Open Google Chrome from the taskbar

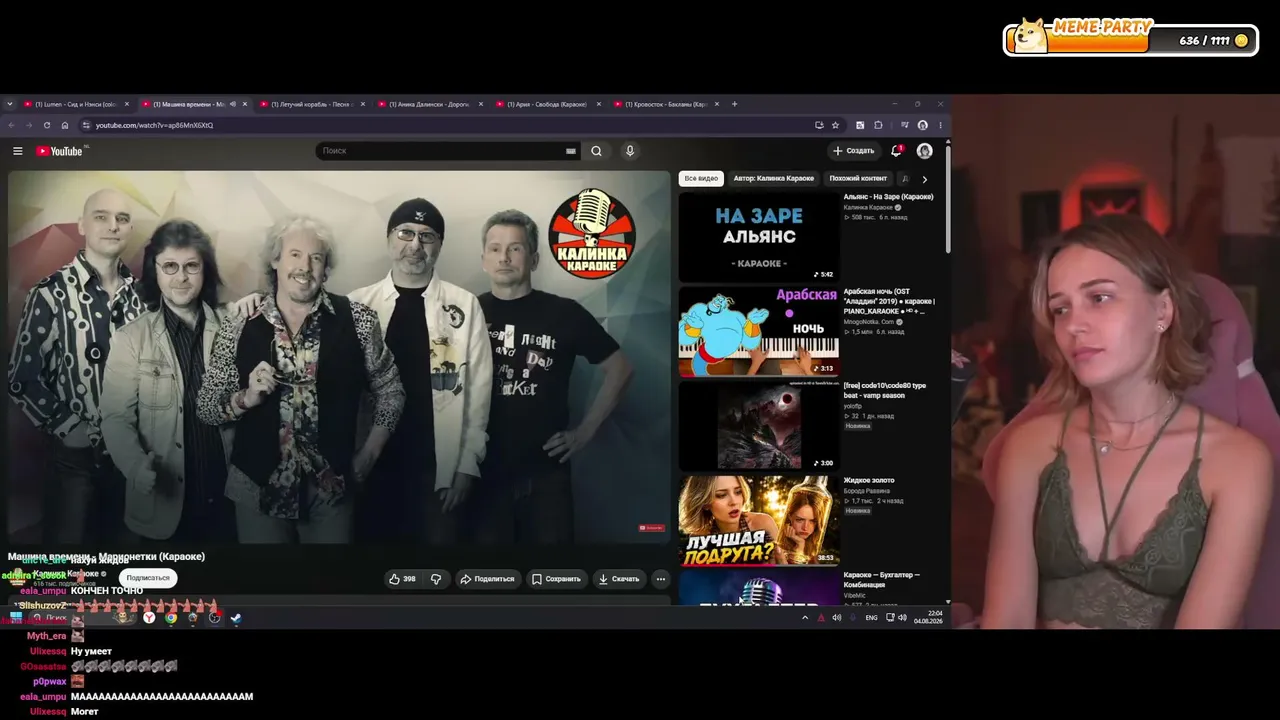point(171,618)
